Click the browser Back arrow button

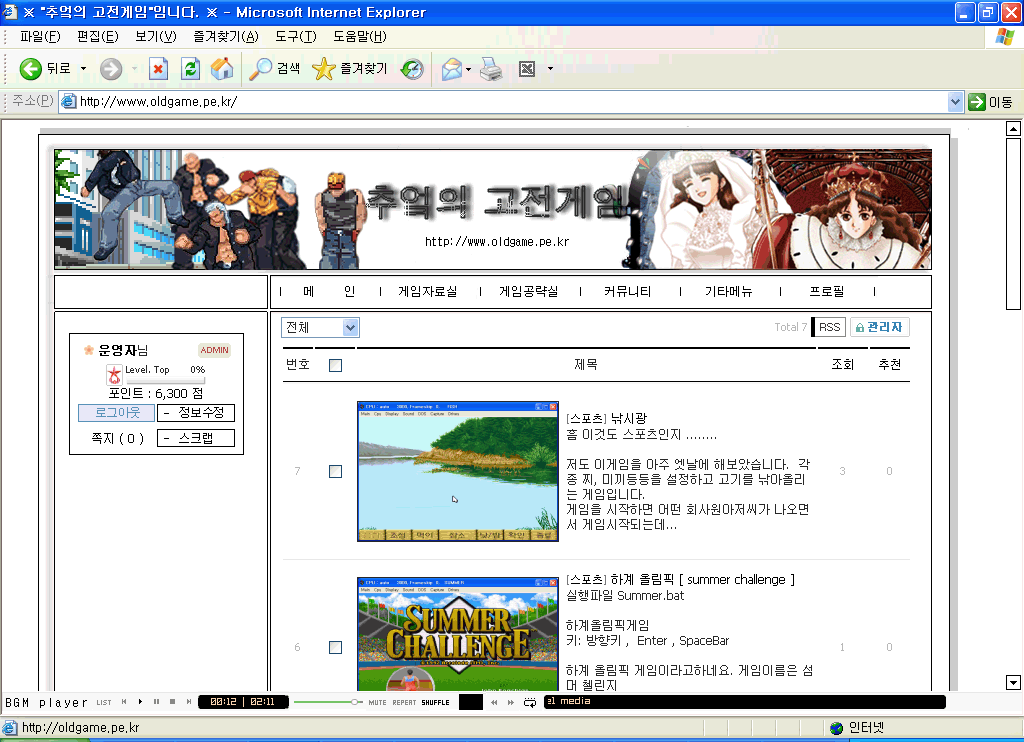pyautogui.click(x=31, y=69)
